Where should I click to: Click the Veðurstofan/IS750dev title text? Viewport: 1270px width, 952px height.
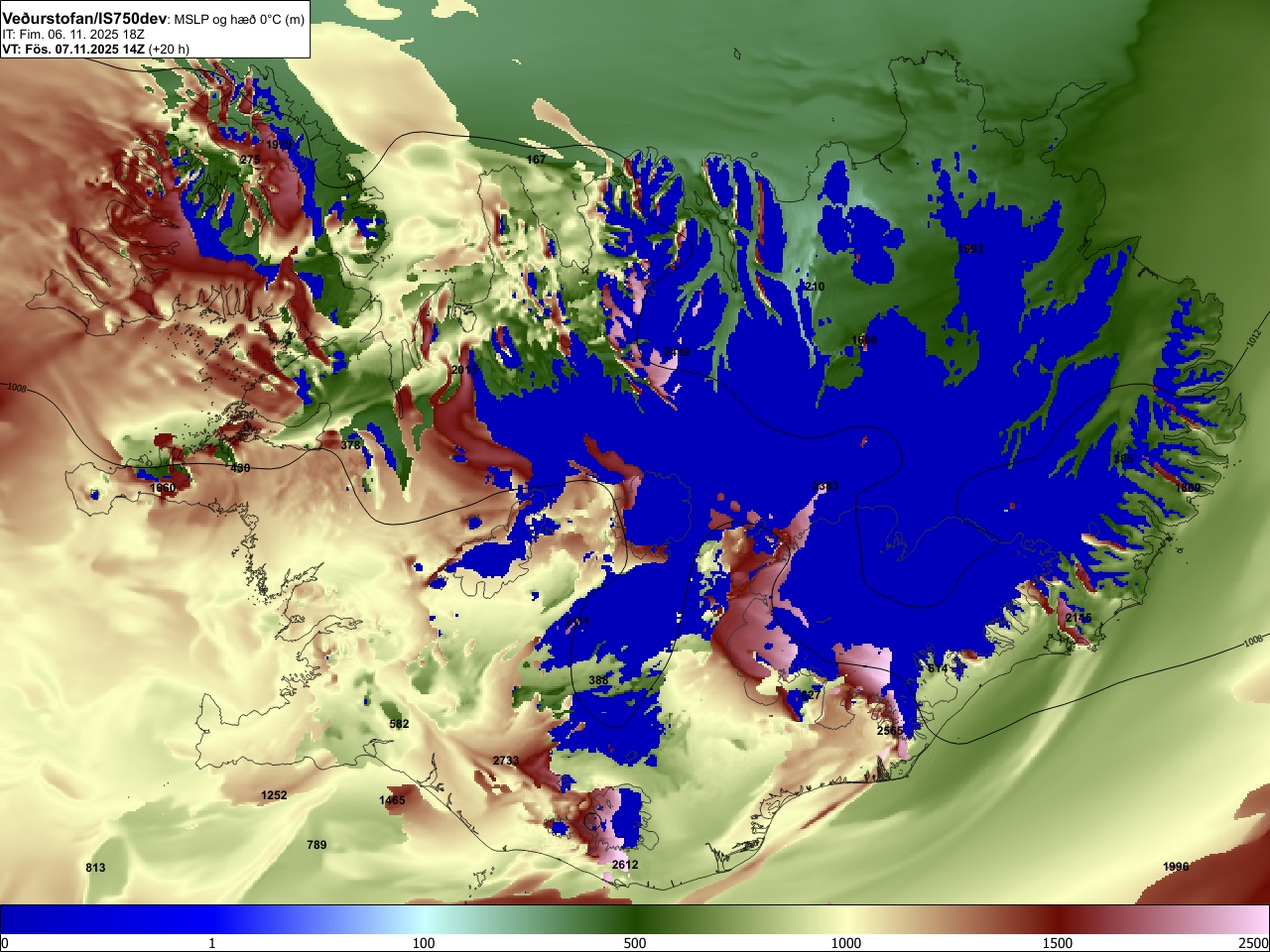point(85,19)
